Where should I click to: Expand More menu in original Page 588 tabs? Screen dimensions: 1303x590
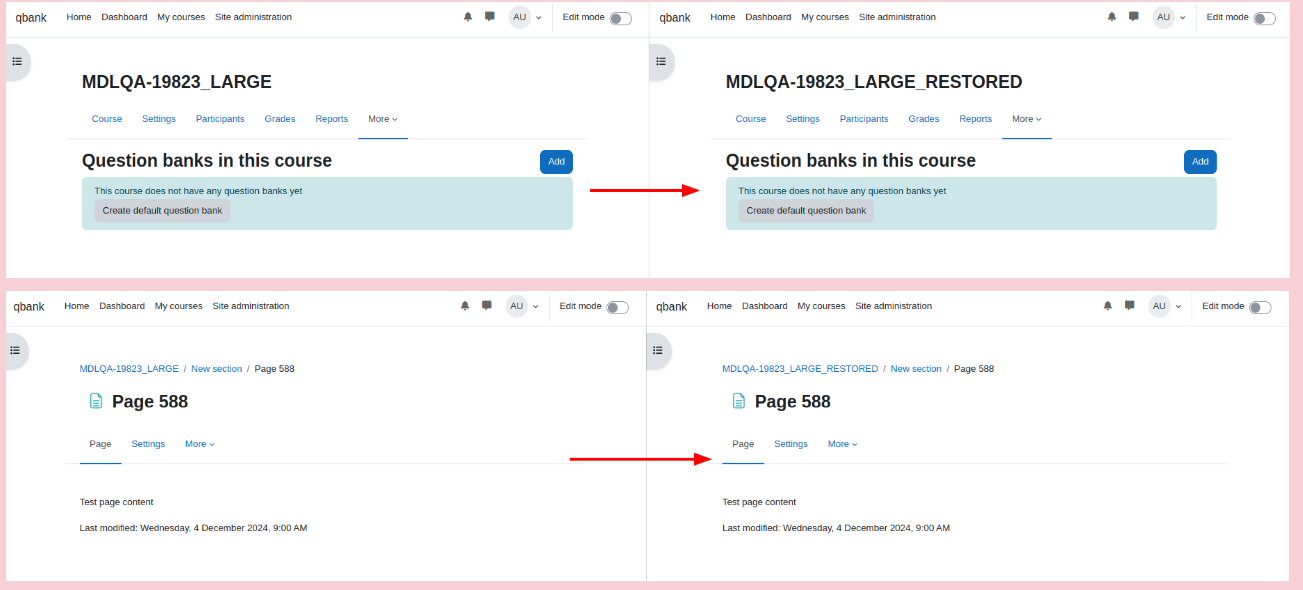[x=200, y=444]
